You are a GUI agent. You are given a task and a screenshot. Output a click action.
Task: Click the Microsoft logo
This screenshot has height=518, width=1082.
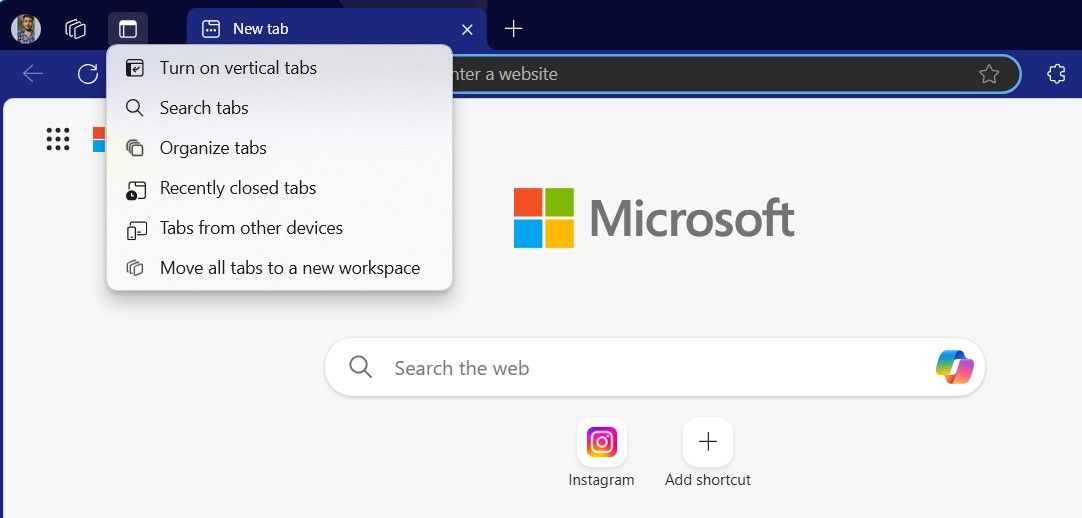tap(654, 218)
